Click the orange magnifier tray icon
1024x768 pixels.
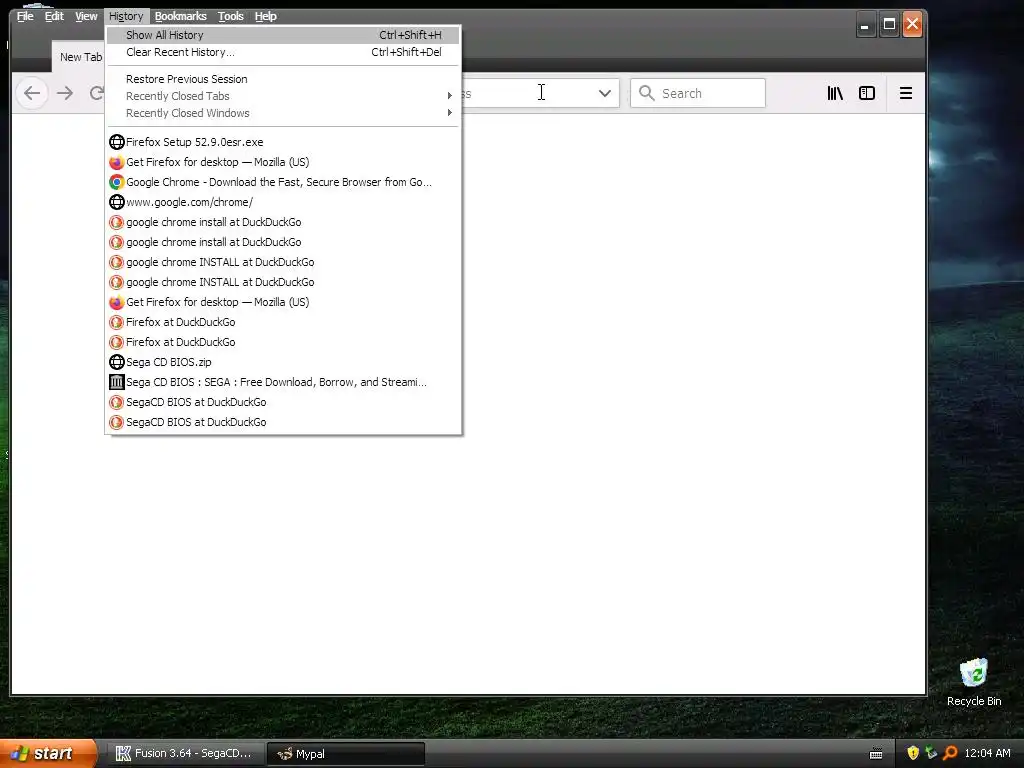click(x=950, y=753)
